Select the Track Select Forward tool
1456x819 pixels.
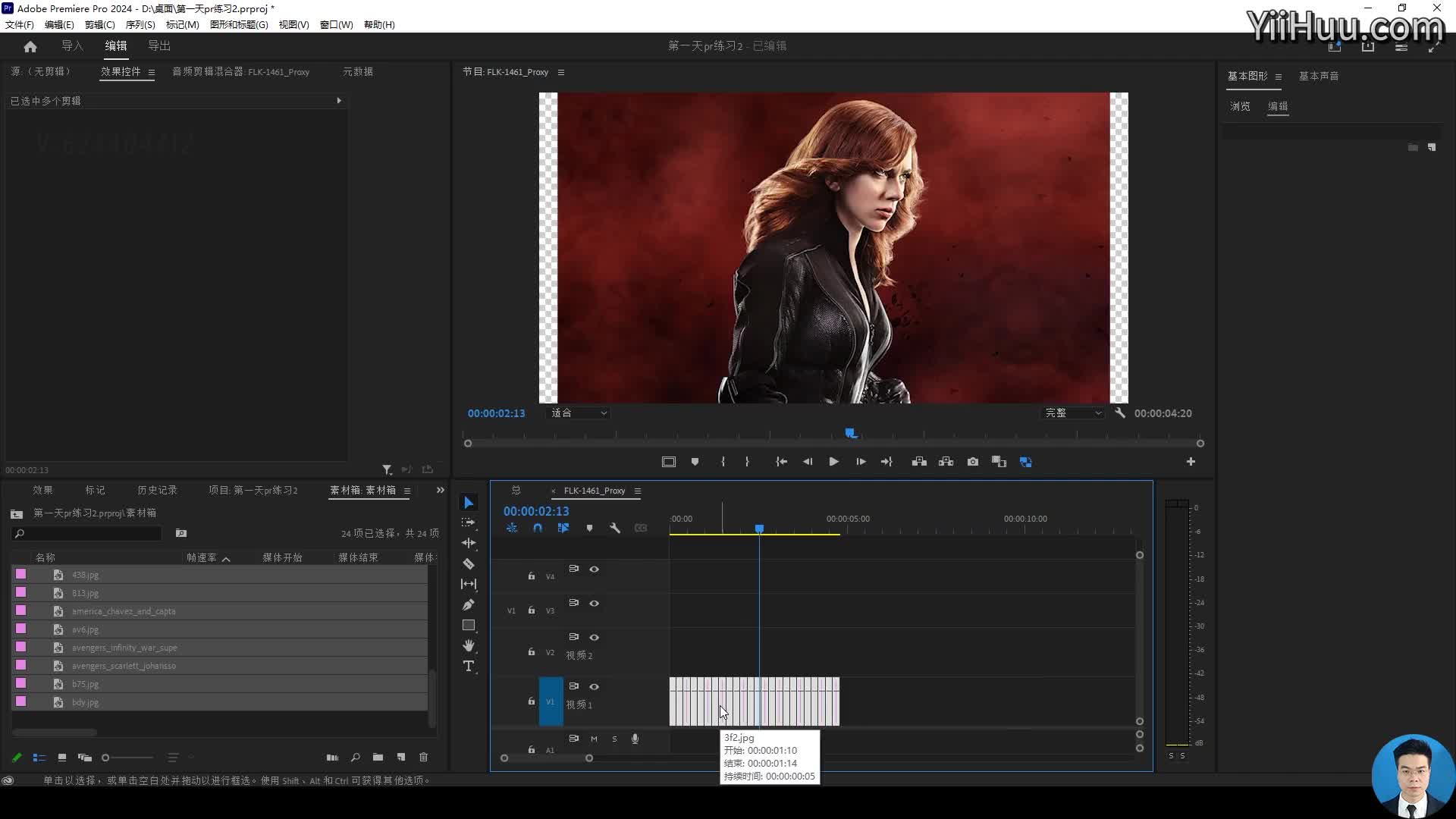point(469,522)
